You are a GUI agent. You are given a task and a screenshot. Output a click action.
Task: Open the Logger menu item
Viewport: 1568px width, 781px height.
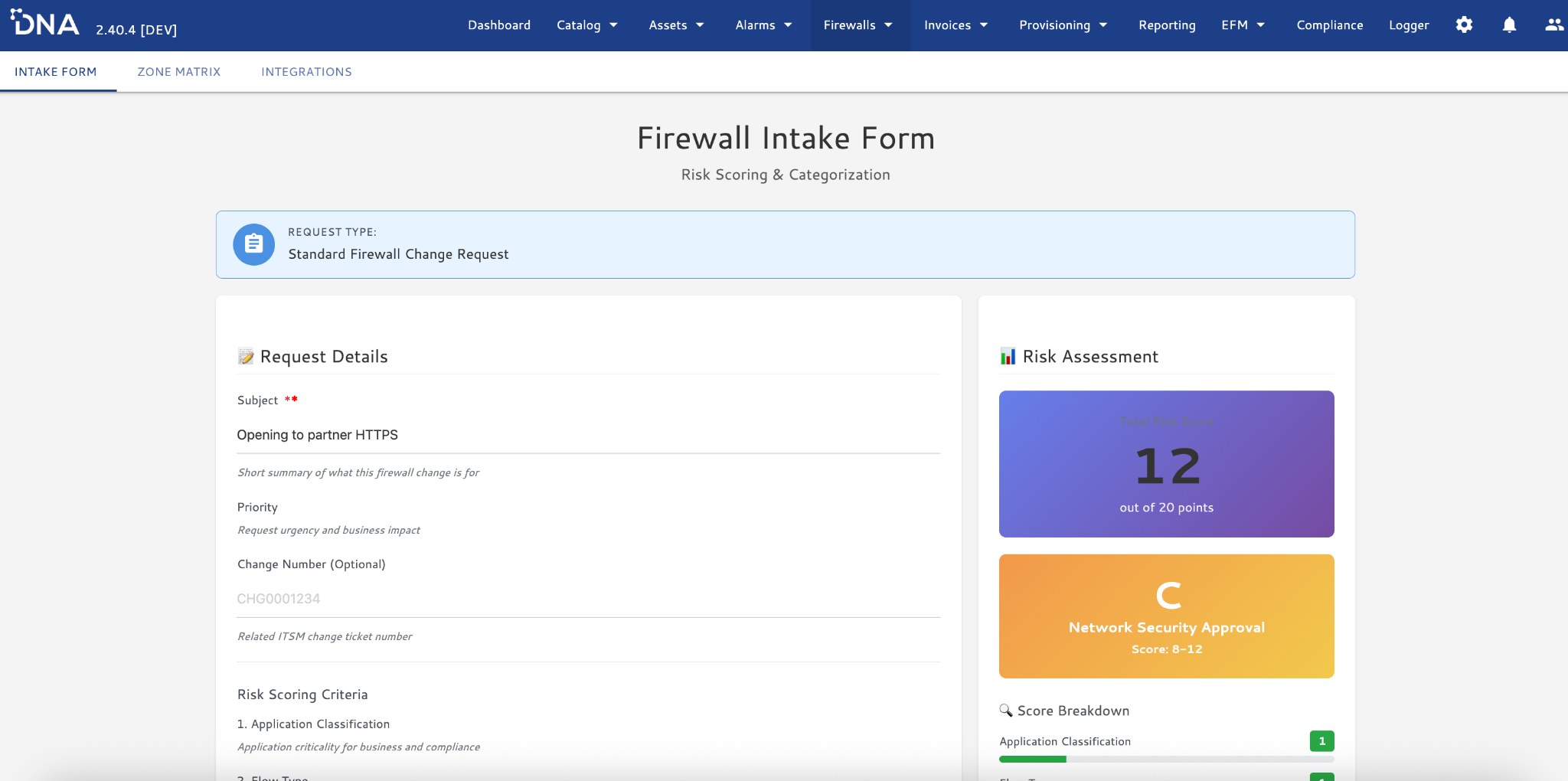point(1409,25)
